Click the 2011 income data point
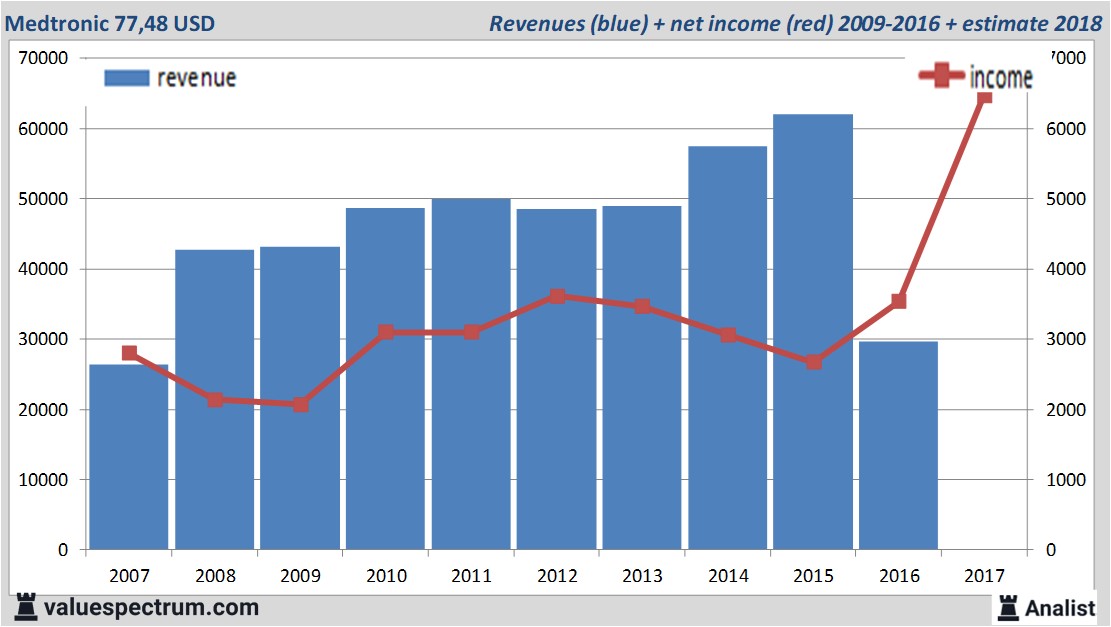The height and width of the screenshot is (627, 1111). tap(472, 332)
